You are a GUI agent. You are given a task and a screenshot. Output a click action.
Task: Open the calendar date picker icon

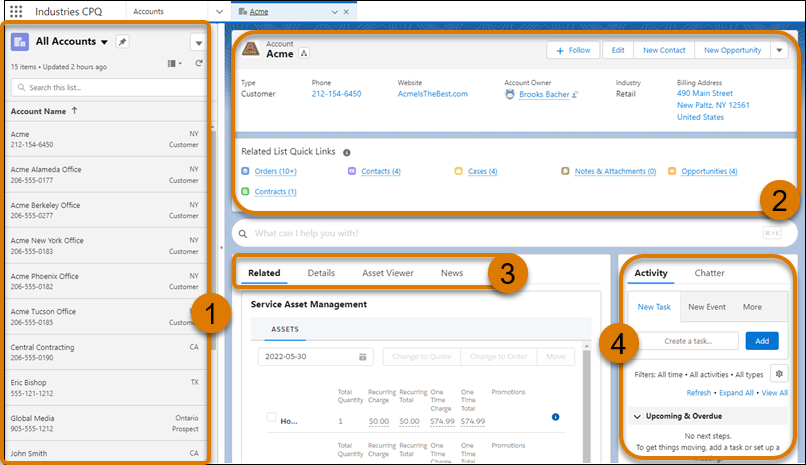click(362, 357)
